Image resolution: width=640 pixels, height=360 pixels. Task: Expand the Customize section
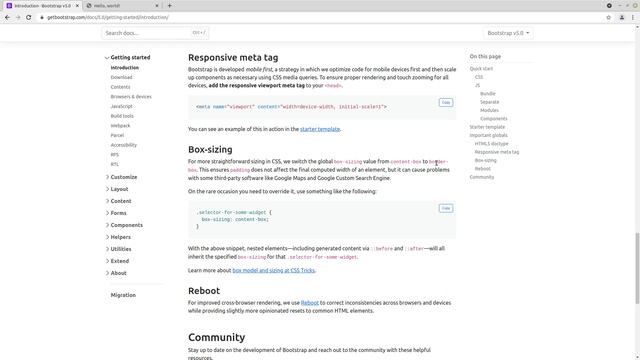(121, 177)
